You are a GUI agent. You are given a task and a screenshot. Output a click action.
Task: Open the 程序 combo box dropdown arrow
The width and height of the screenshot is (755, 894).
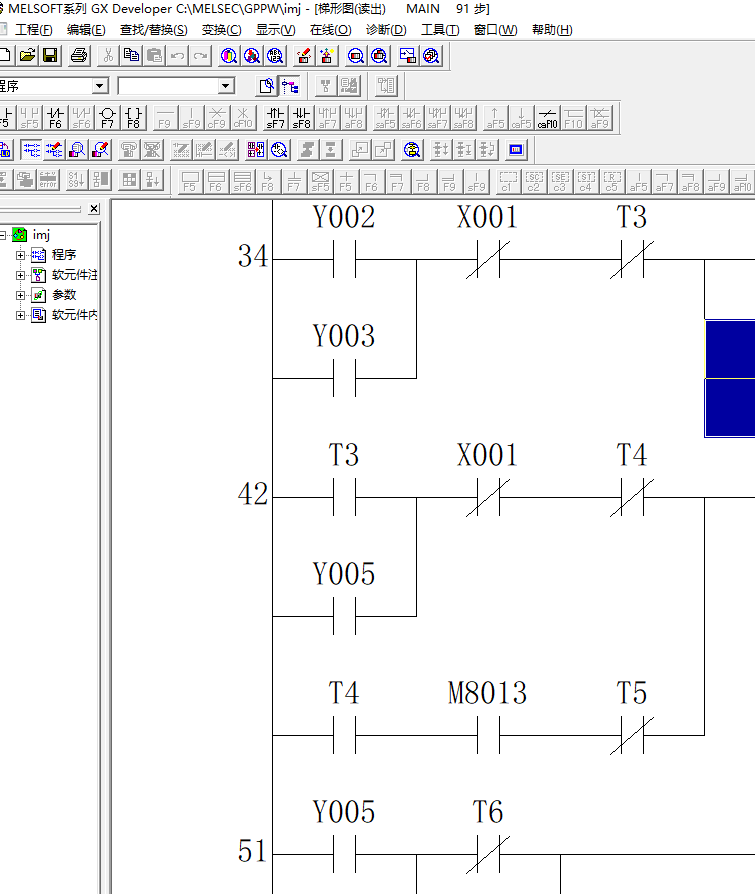pyautogui.click(x=100, y=86)
